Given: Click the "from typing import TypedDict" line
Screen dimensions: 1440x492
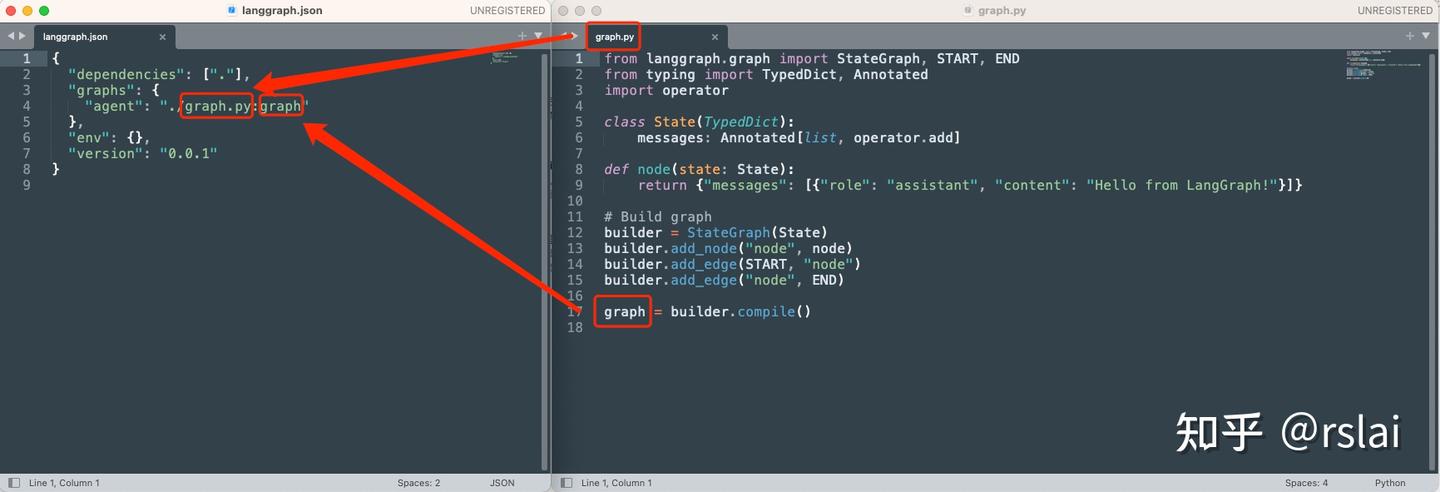Looking at the screenshot, I should pos(766,74).
